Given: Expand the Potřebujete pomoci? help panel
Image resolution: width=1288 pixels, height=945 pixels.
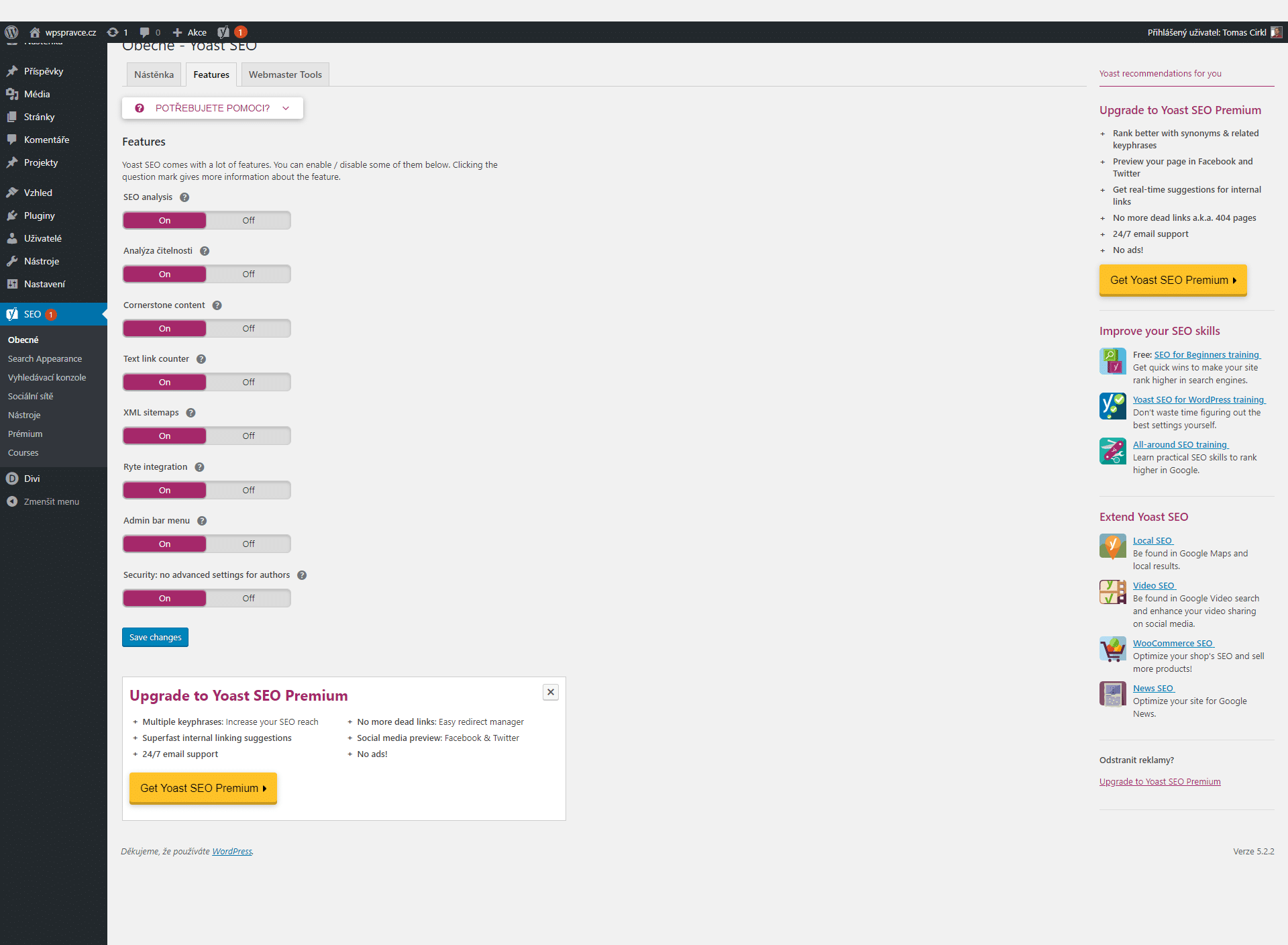Looking at the screenshot, I should (x=213, y=108).
